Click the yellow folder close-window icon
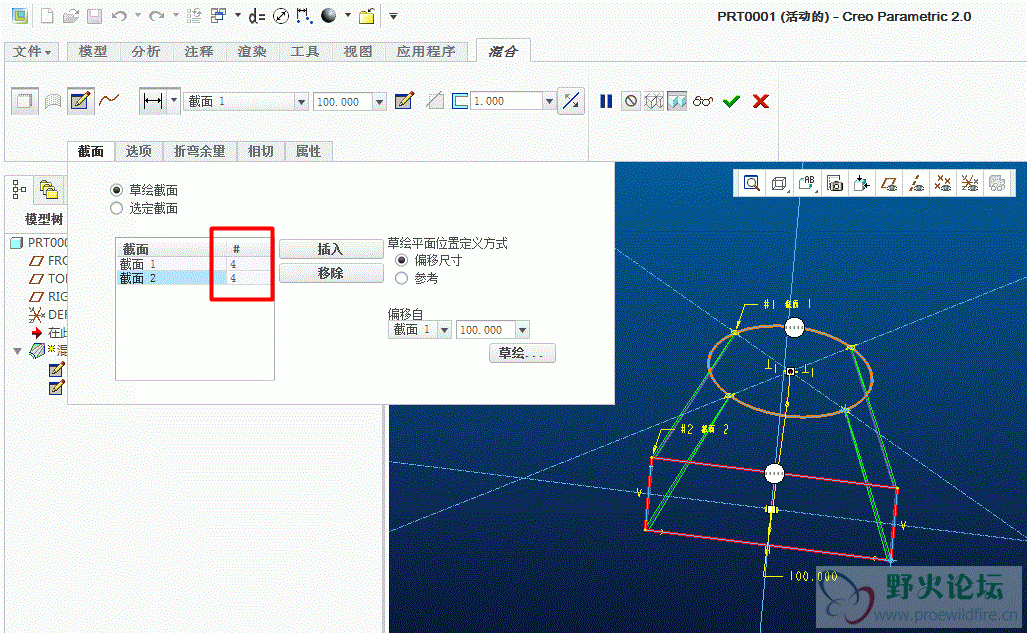1027x633 pixels. point(367,16)
